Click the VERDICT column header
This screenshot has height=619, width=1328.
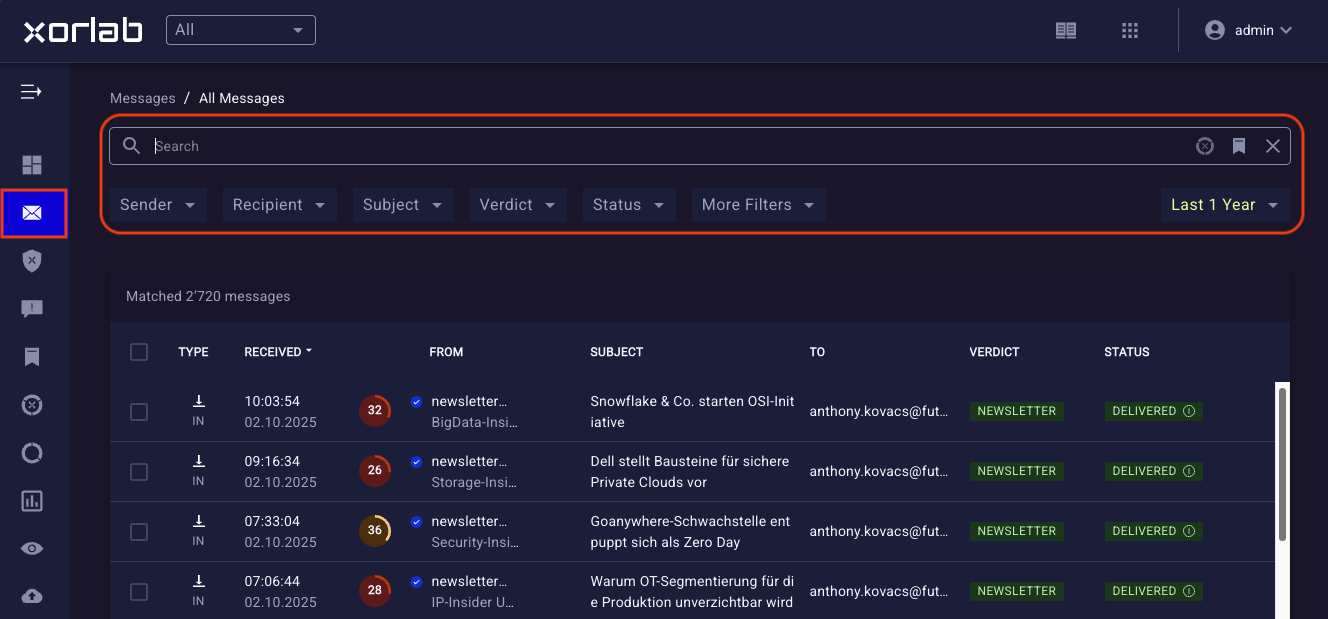pyautogui.click(x=994, y=352)
